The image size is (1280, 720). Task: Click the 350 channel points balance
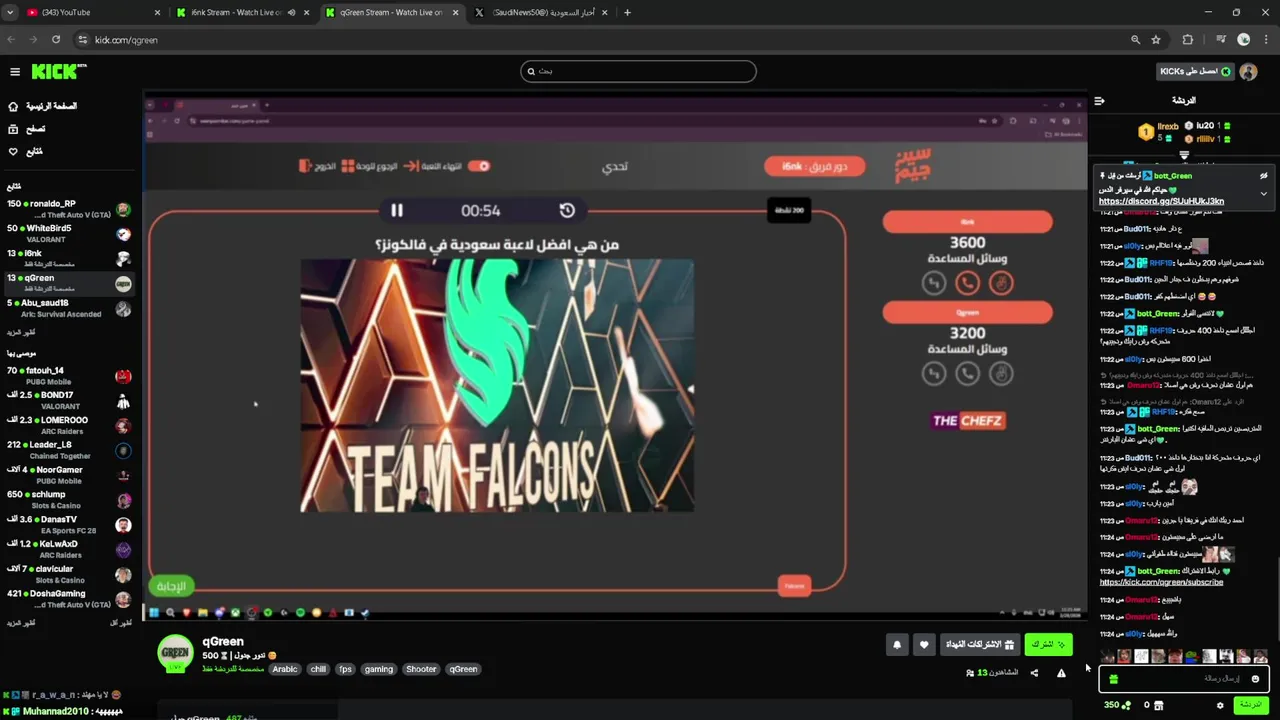pos(1117,705)
